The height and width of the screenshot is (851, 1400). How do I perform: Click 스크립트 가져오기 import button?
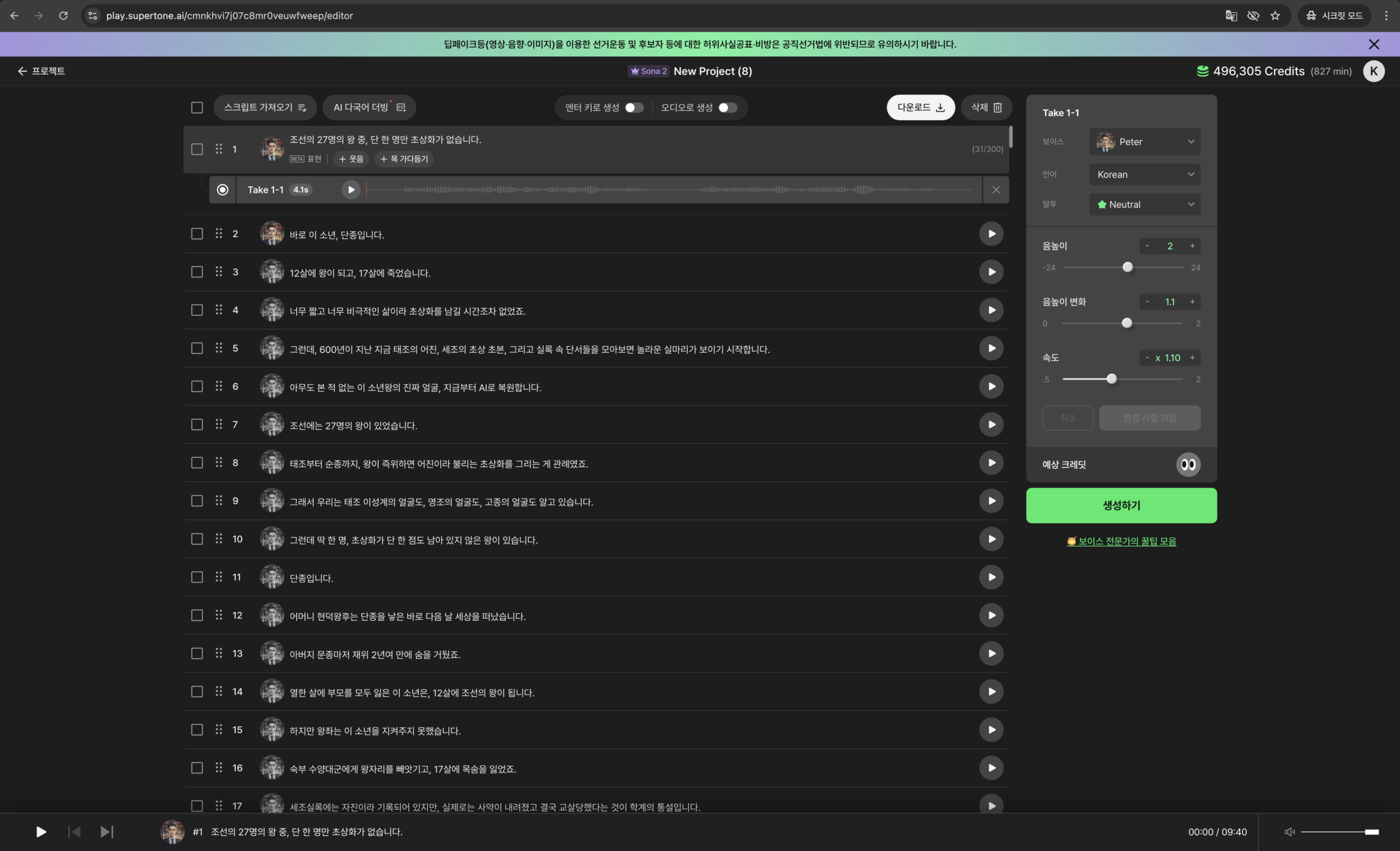[265, 108]
